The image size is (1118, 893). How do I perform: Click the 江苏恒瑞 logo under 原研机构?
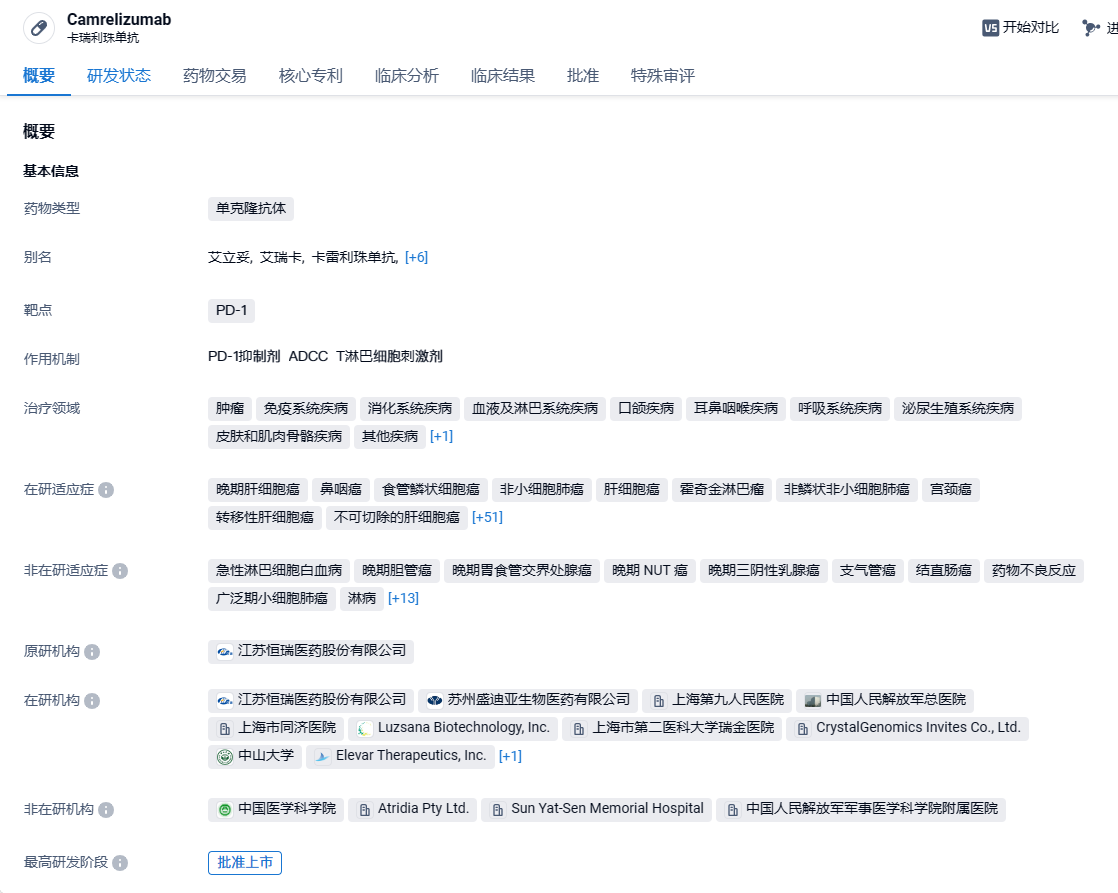pos(225,651)
